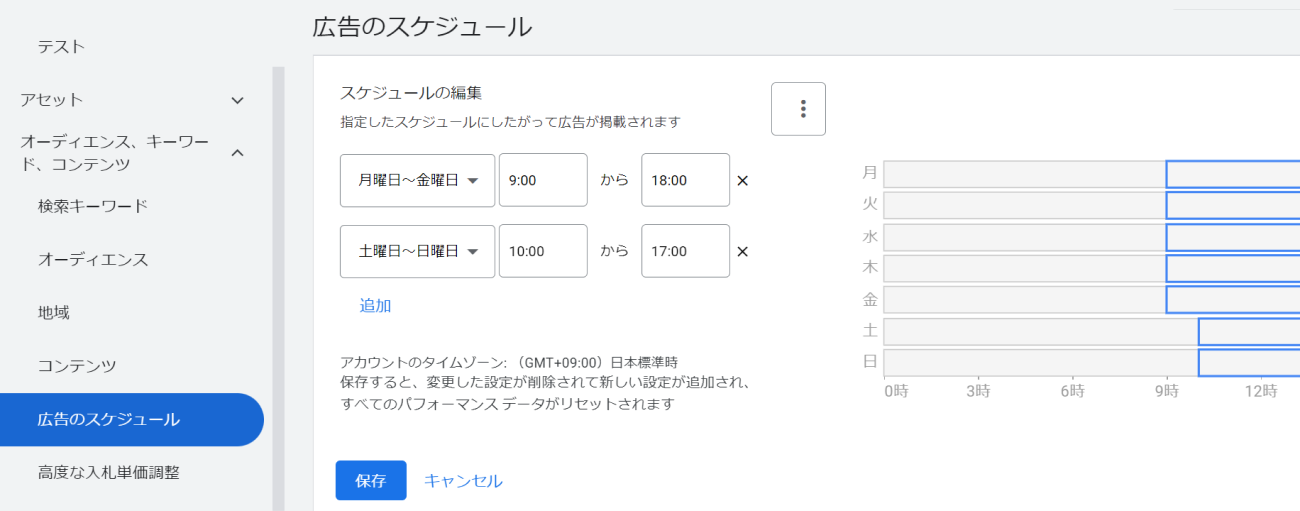The image size is (1300, 511).
Task: Open the 地域 sidebar item
Action: click(54, 312)
